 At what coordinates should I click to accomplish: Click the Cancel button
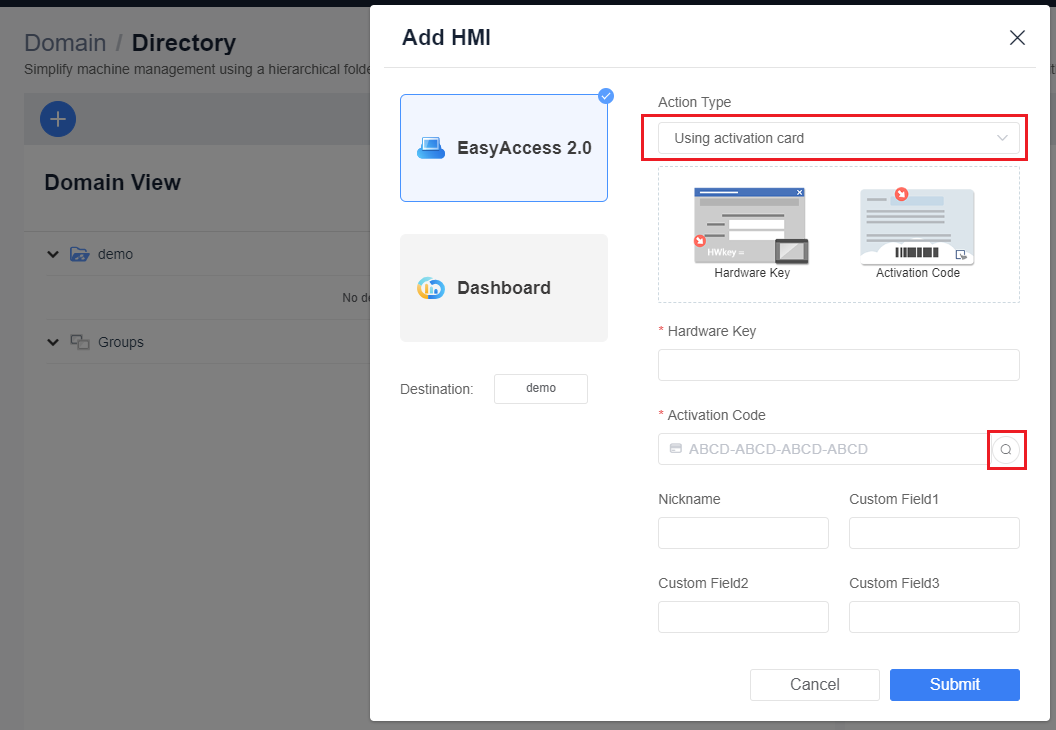point(814,685)
